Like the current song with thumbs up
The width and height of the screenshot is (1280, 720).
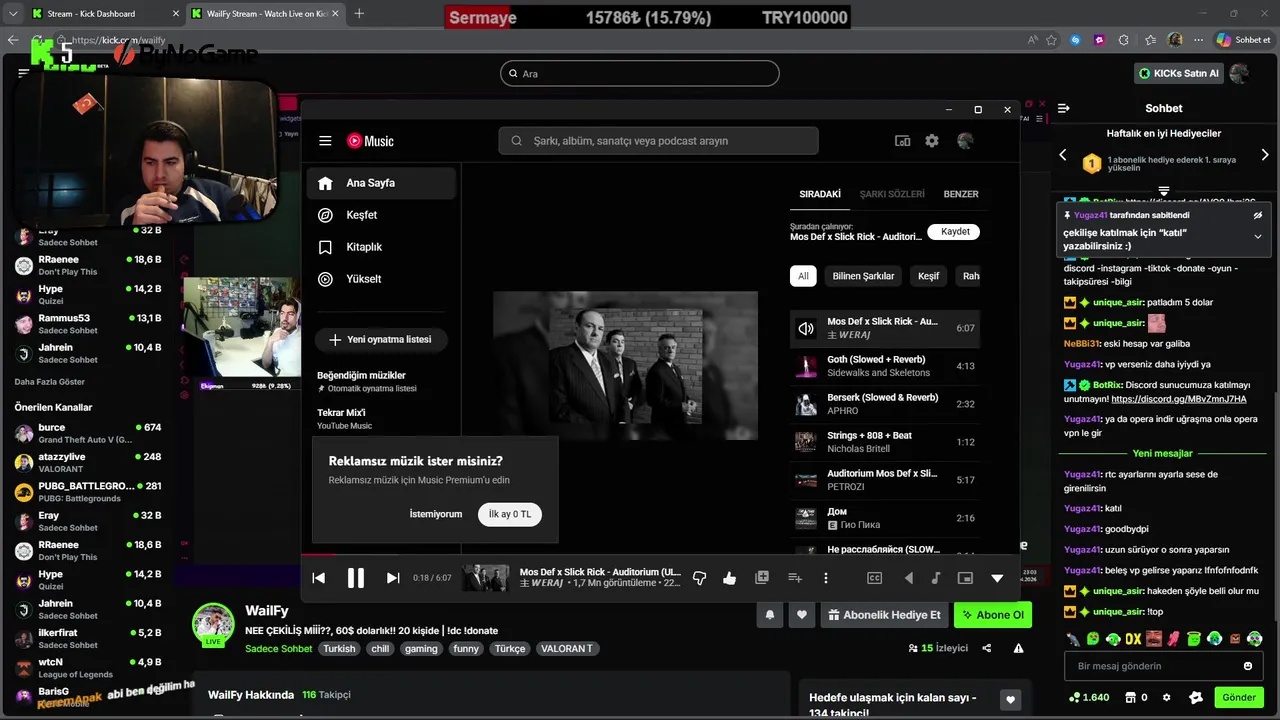pyautogui.click(x=729, y=578)
